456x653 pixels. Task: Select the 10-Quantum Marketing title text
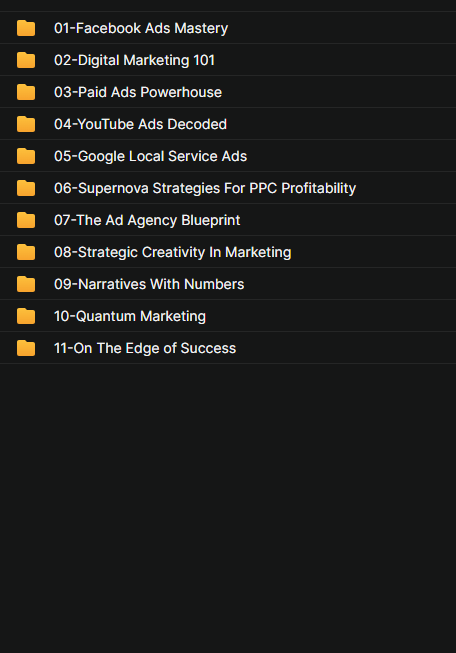coord(130,317)
